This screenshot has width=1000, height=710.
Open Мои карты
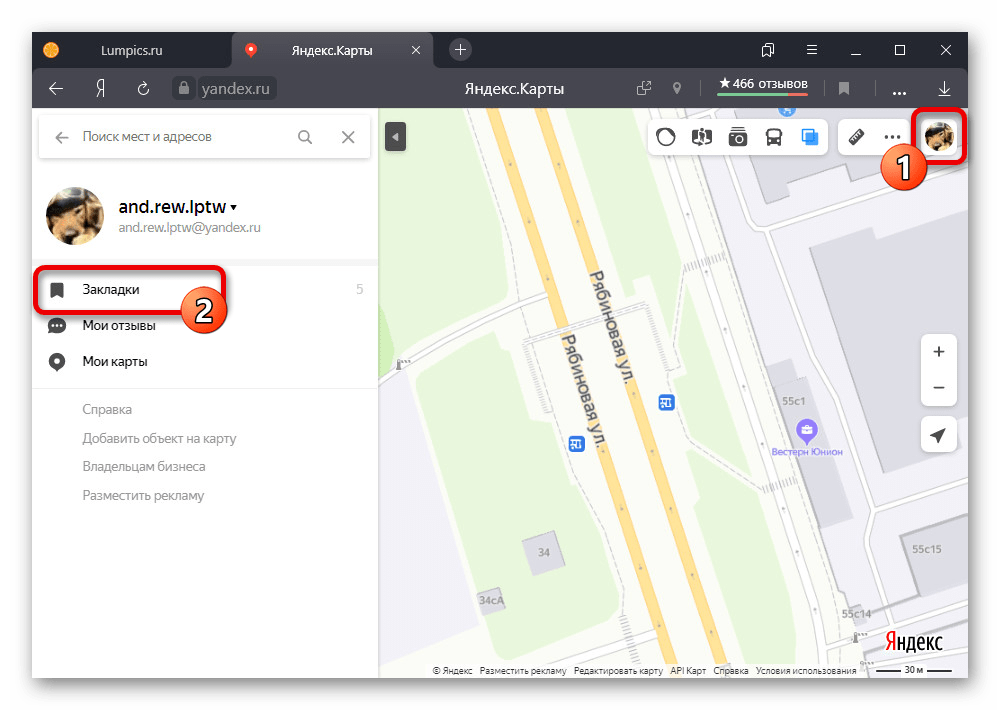[204, 362]
